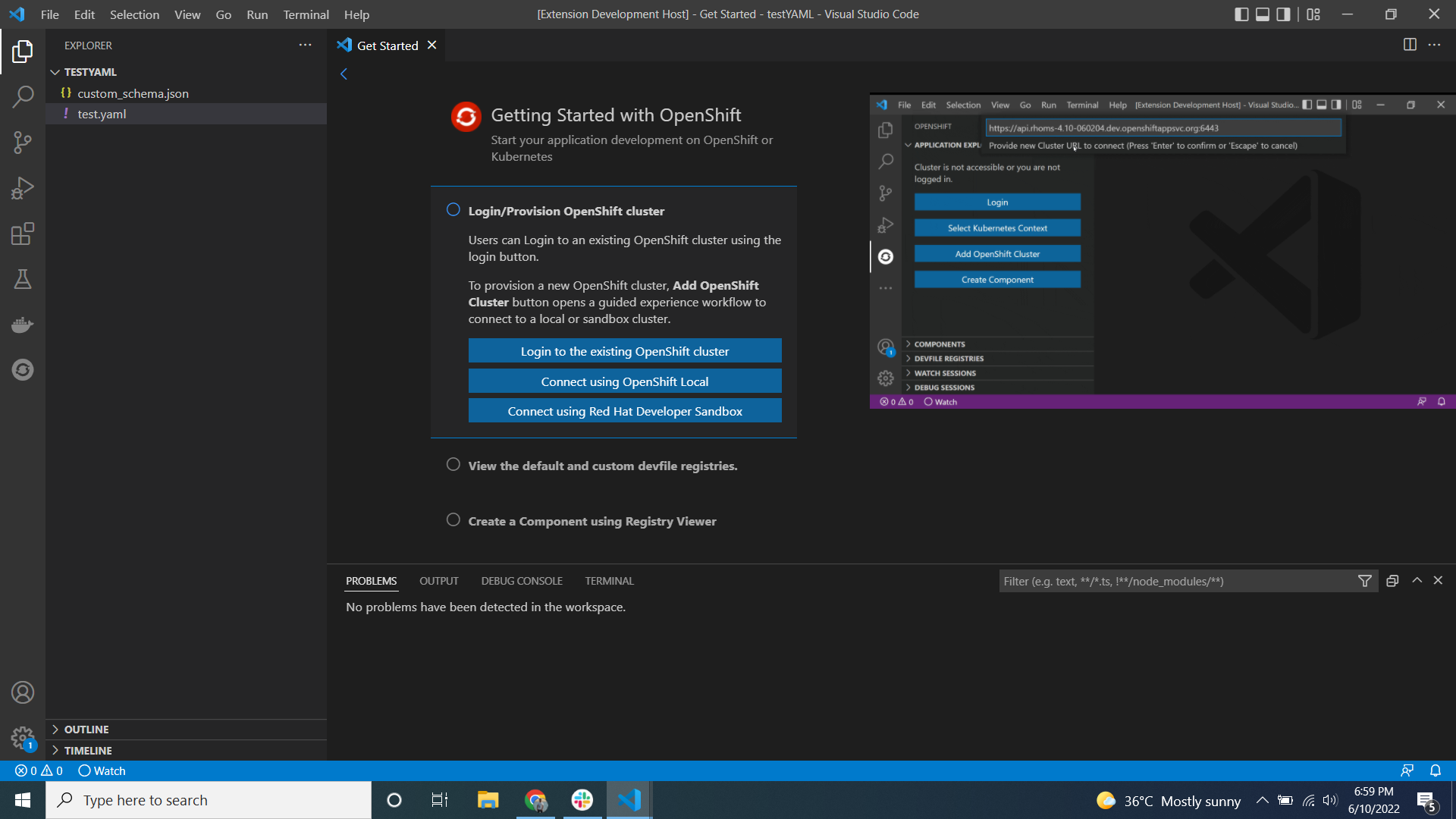
Task: Select the Login/Provision OpenShift cluster step
Action: pos(566,211)
